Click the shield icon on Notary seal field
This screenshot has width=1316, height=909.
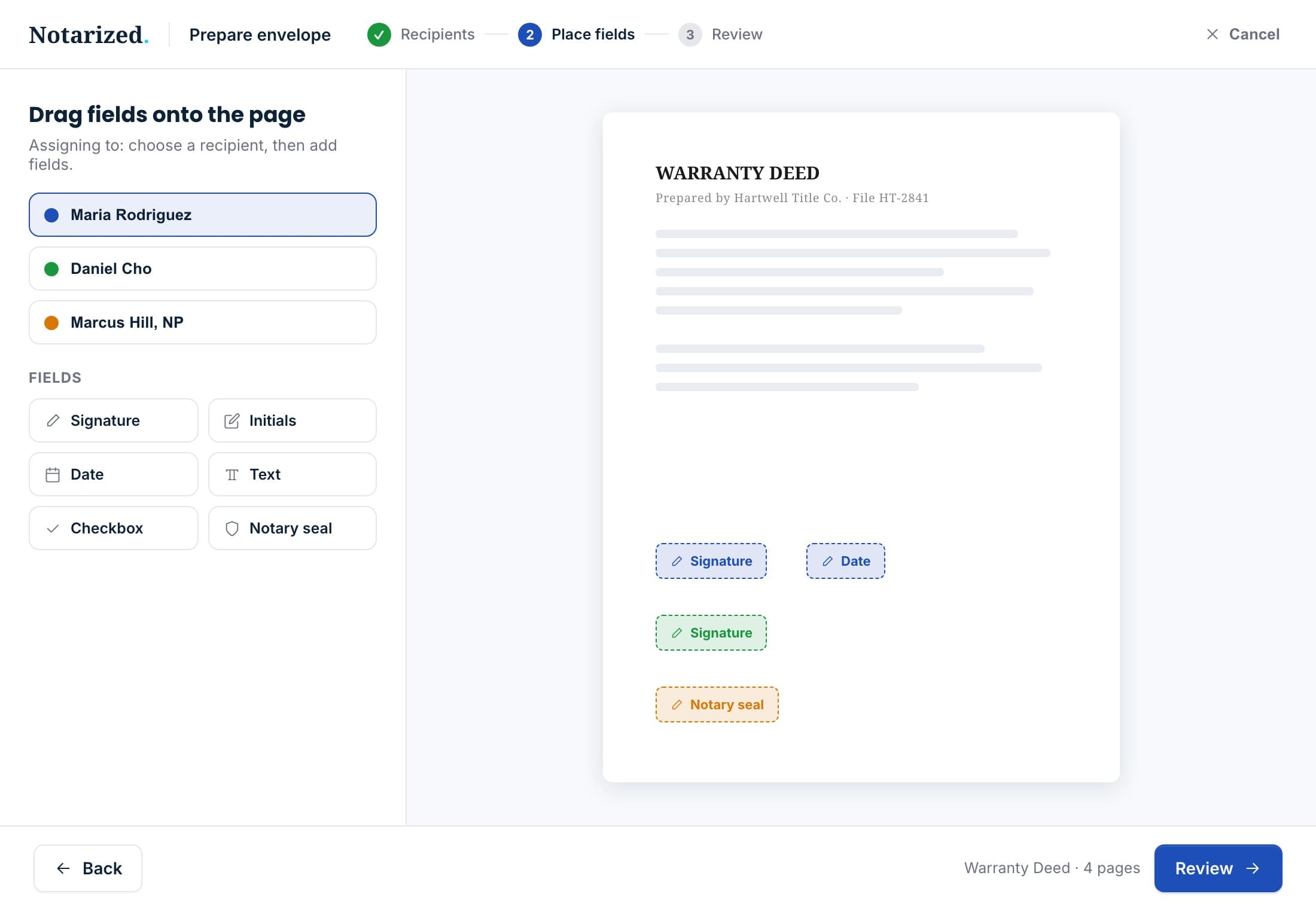(x=231, y=528)
